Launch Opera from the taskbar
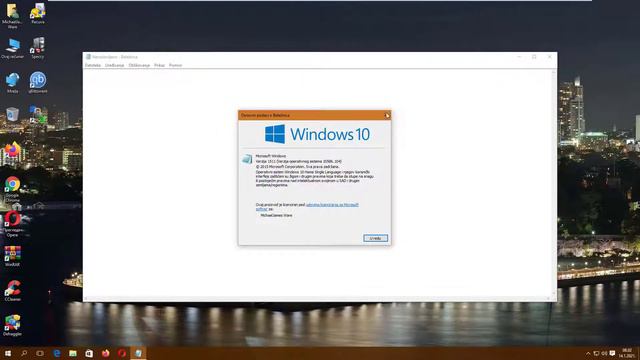 coord(122,353)
